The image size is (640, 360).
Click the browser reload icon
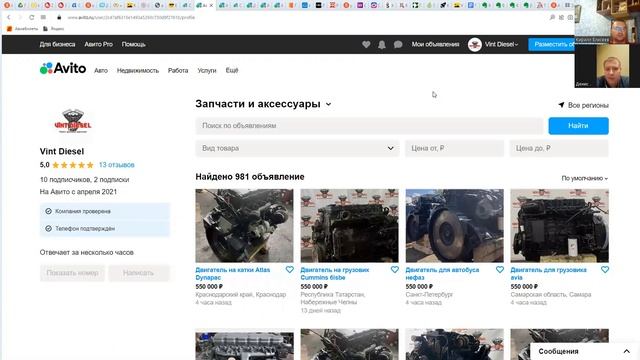31,18
